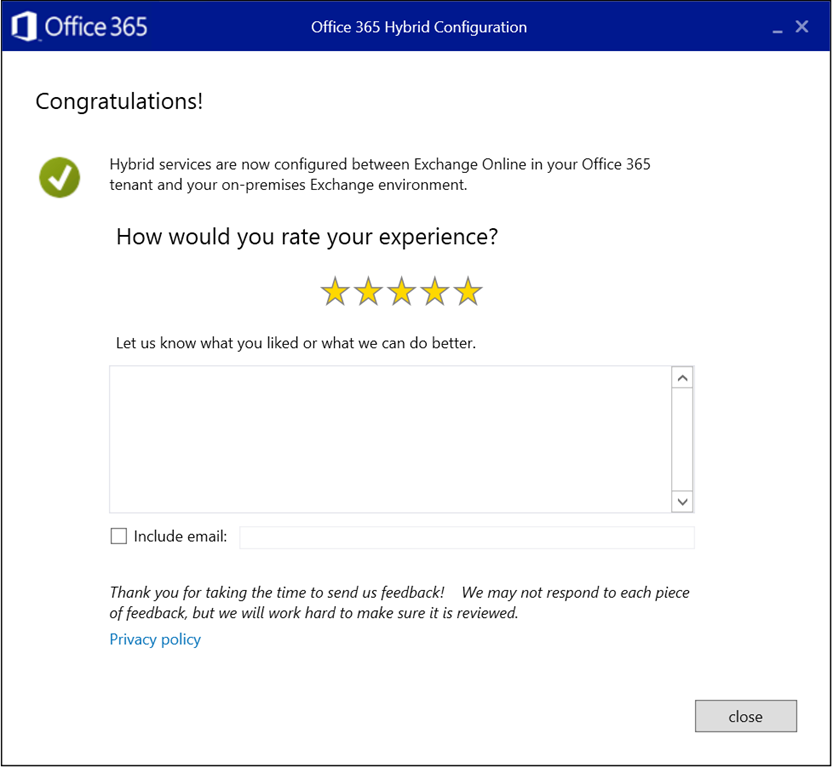Click the feedback box scroll down arrow
The width and height of the screenshot is (833, 768).
coord(683,501)
